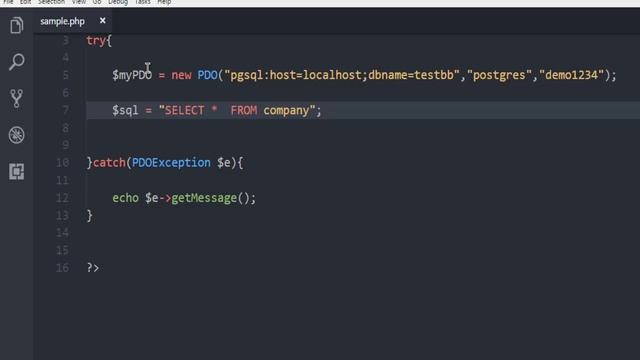The image size is (640, 360).
Task: Click the getMessage method call
Action: [204, 198]
